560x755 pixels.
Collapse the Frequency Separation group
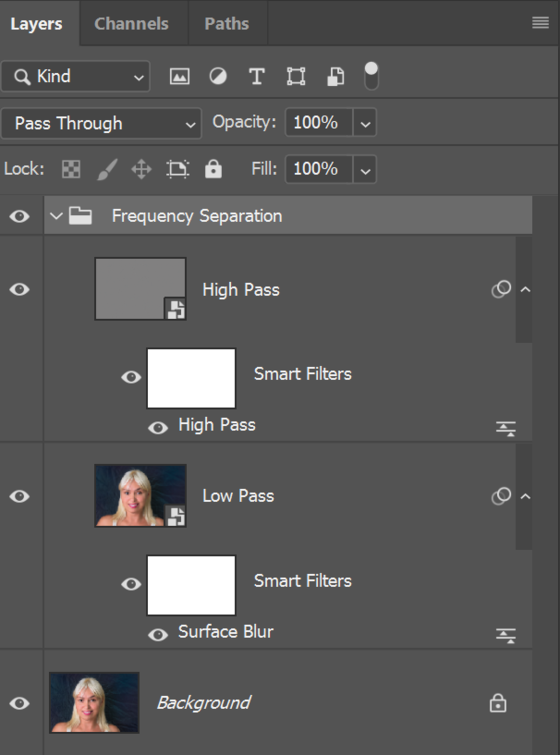pyautogui.click(x=56, y=216)
